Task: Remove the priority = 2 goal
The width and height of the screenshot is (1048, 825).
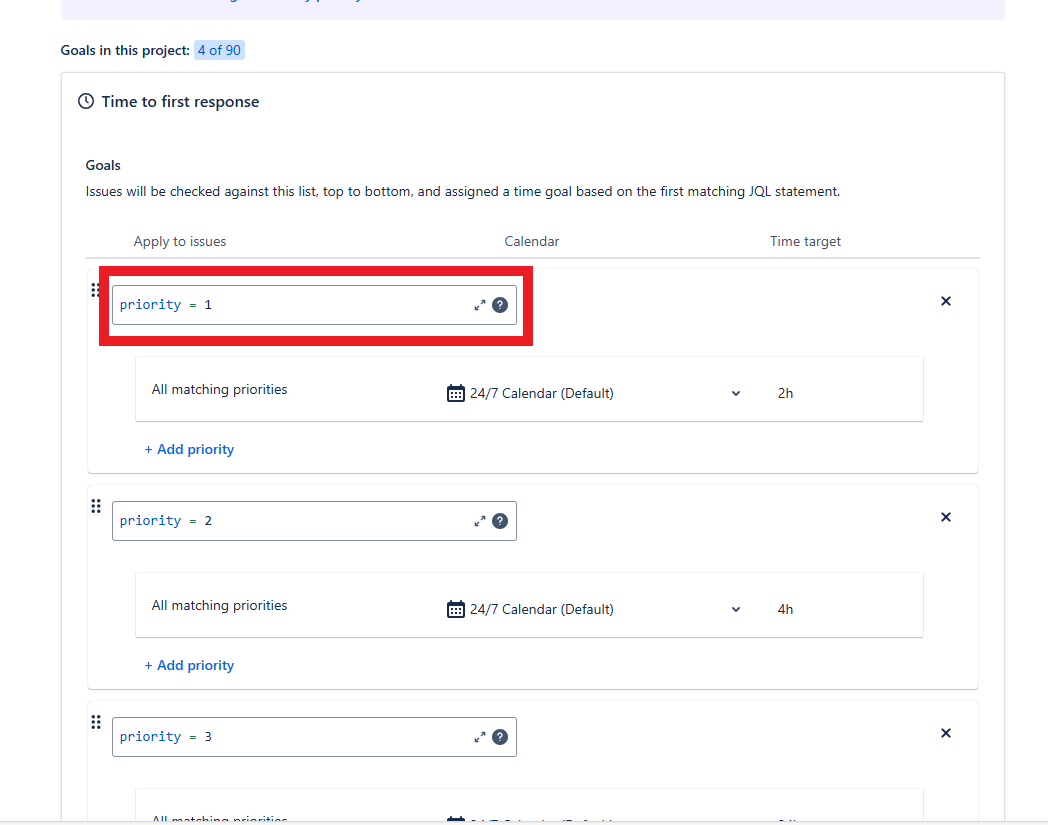Action: (x=946, y=517)
